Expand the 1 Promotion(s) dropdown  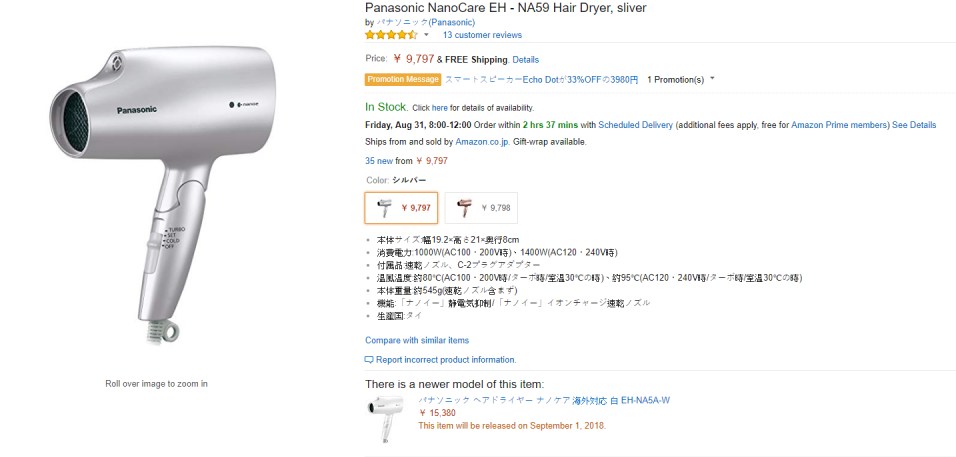click(x=681, y=79)
